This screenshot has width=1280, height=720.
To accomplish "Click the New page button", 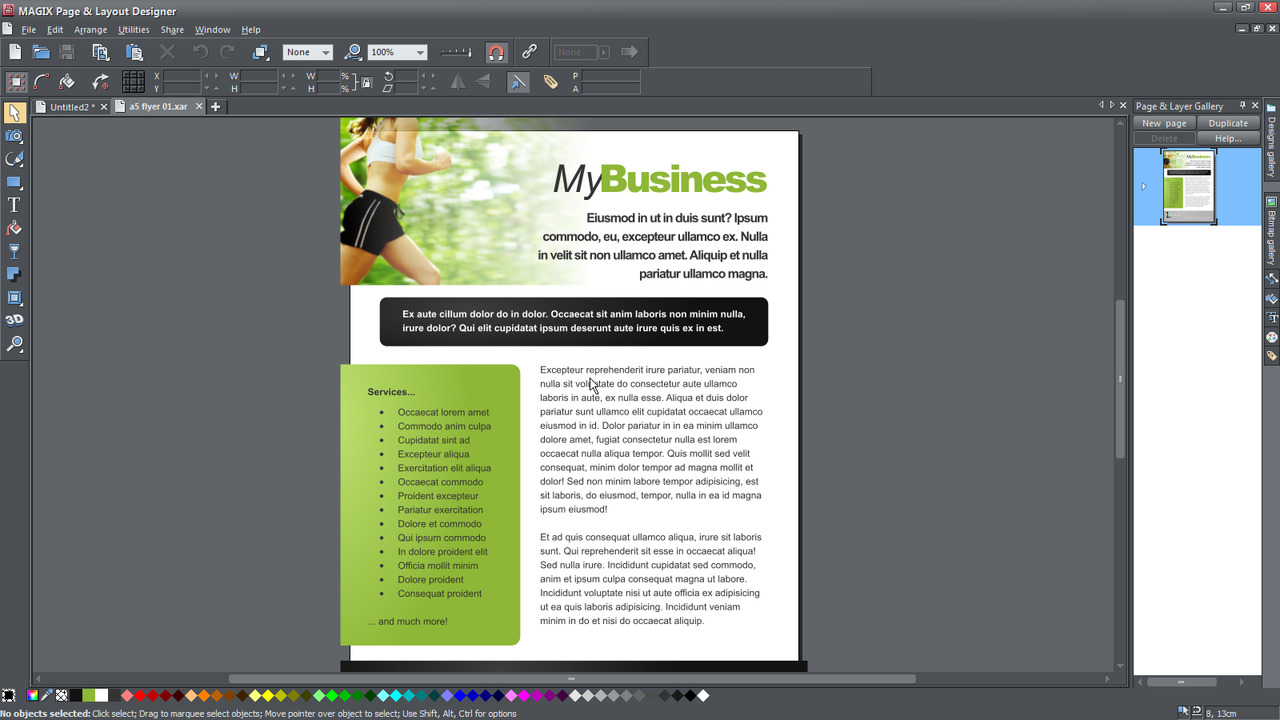I will [1164, 123].
